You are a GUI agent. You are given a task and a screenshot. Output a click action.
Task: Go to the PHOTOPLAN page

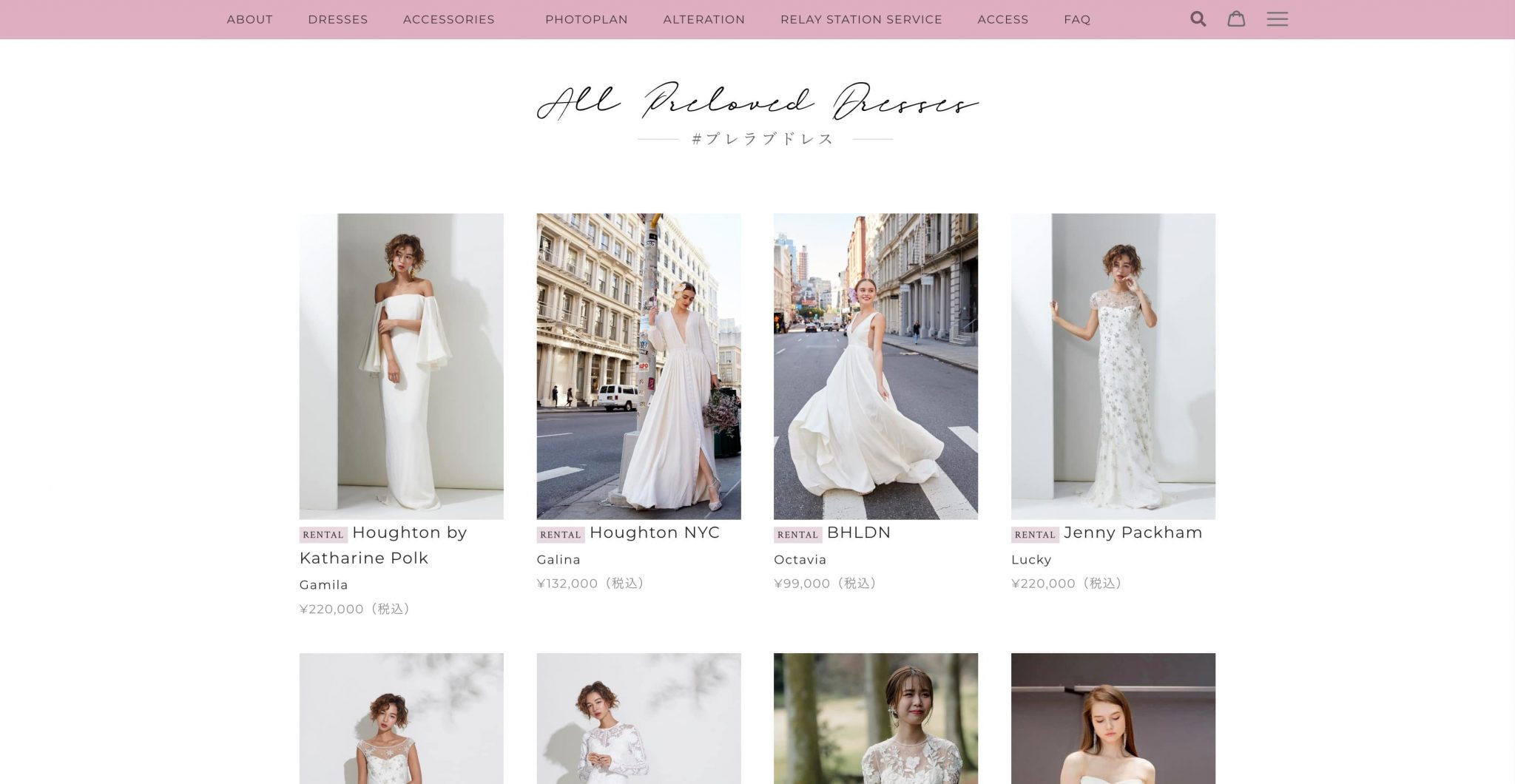pyautogui.click(x=587, y=19)
